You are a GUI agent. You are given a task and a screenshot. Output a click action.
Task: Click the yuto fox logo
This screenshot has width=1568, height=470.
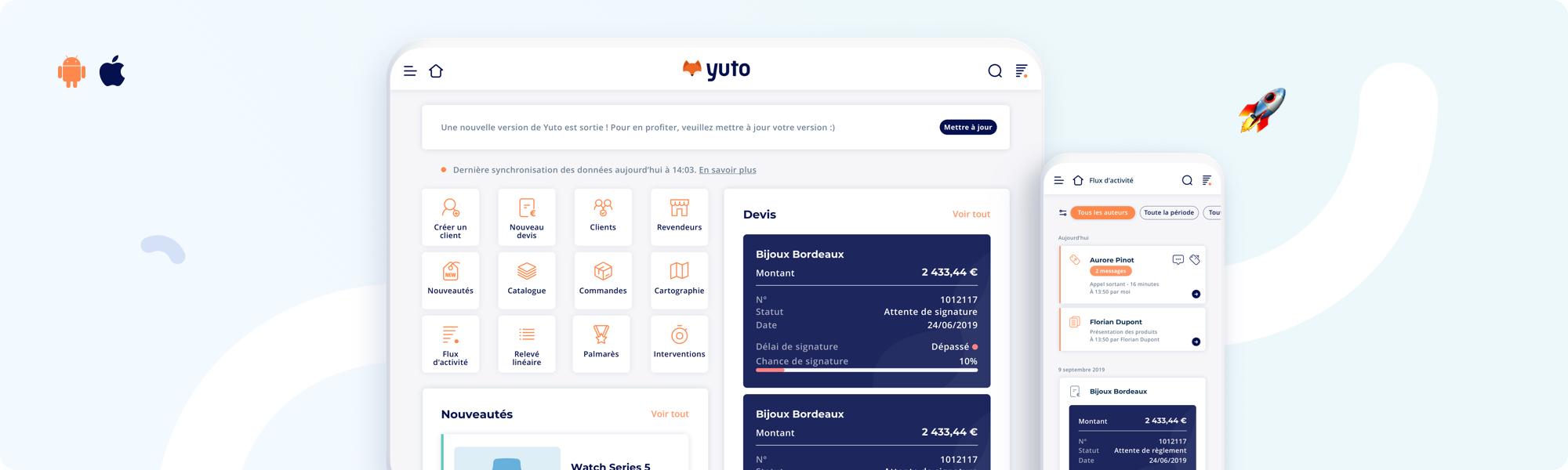coord(717,70)
